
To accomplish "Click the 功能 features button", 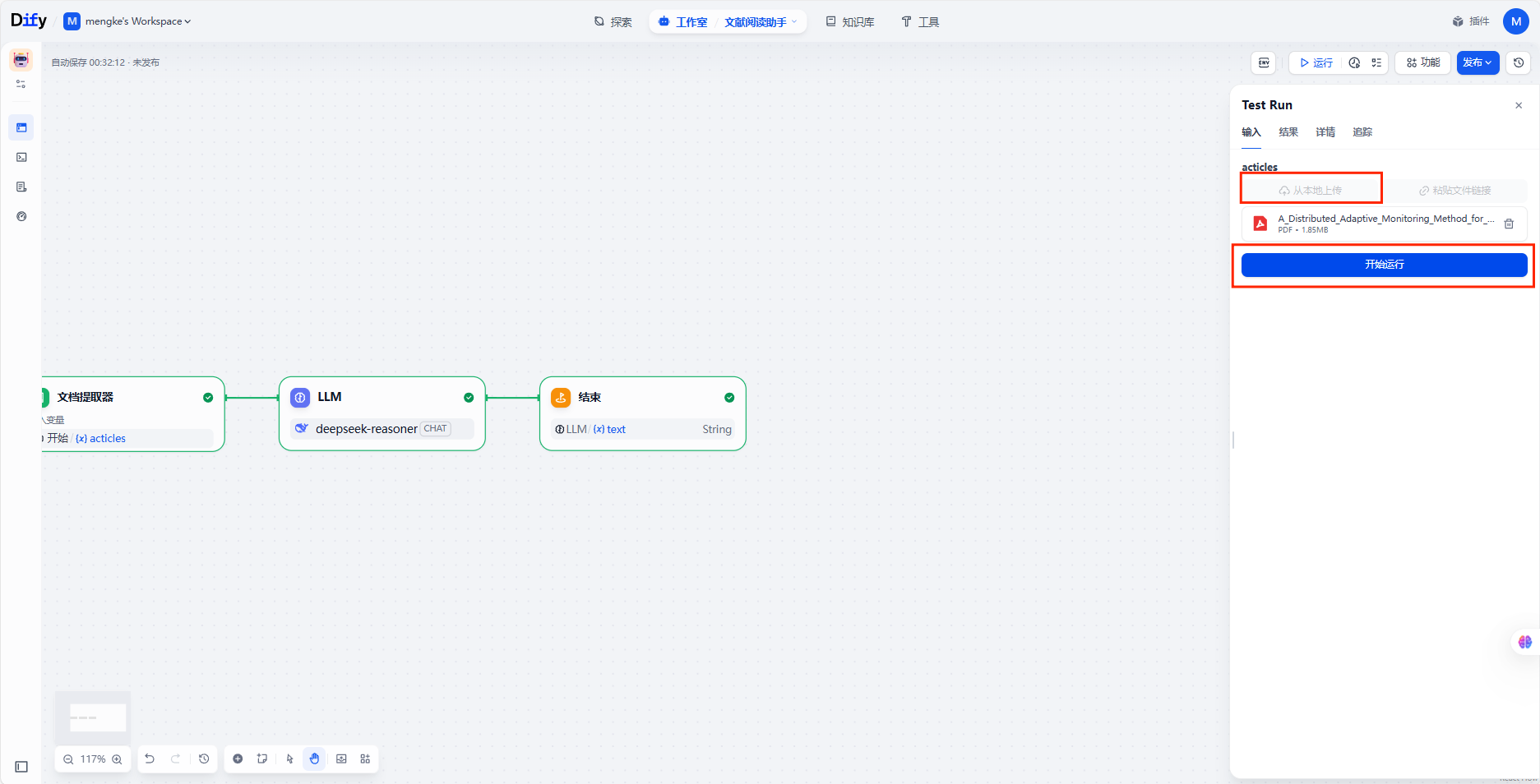I will point(1423,62).
